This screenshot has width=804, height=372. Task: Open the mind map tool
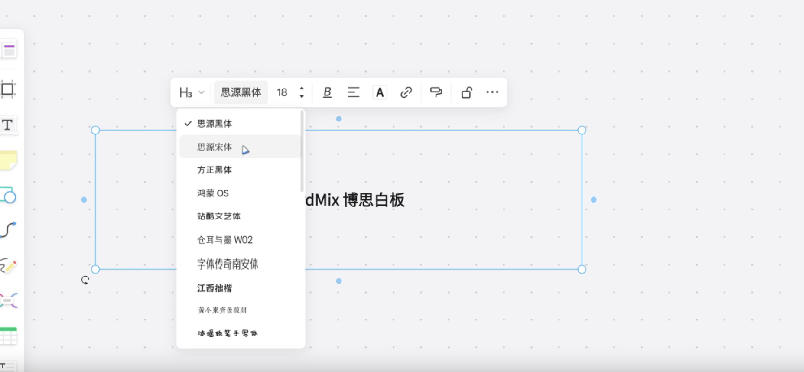[8, 301]
